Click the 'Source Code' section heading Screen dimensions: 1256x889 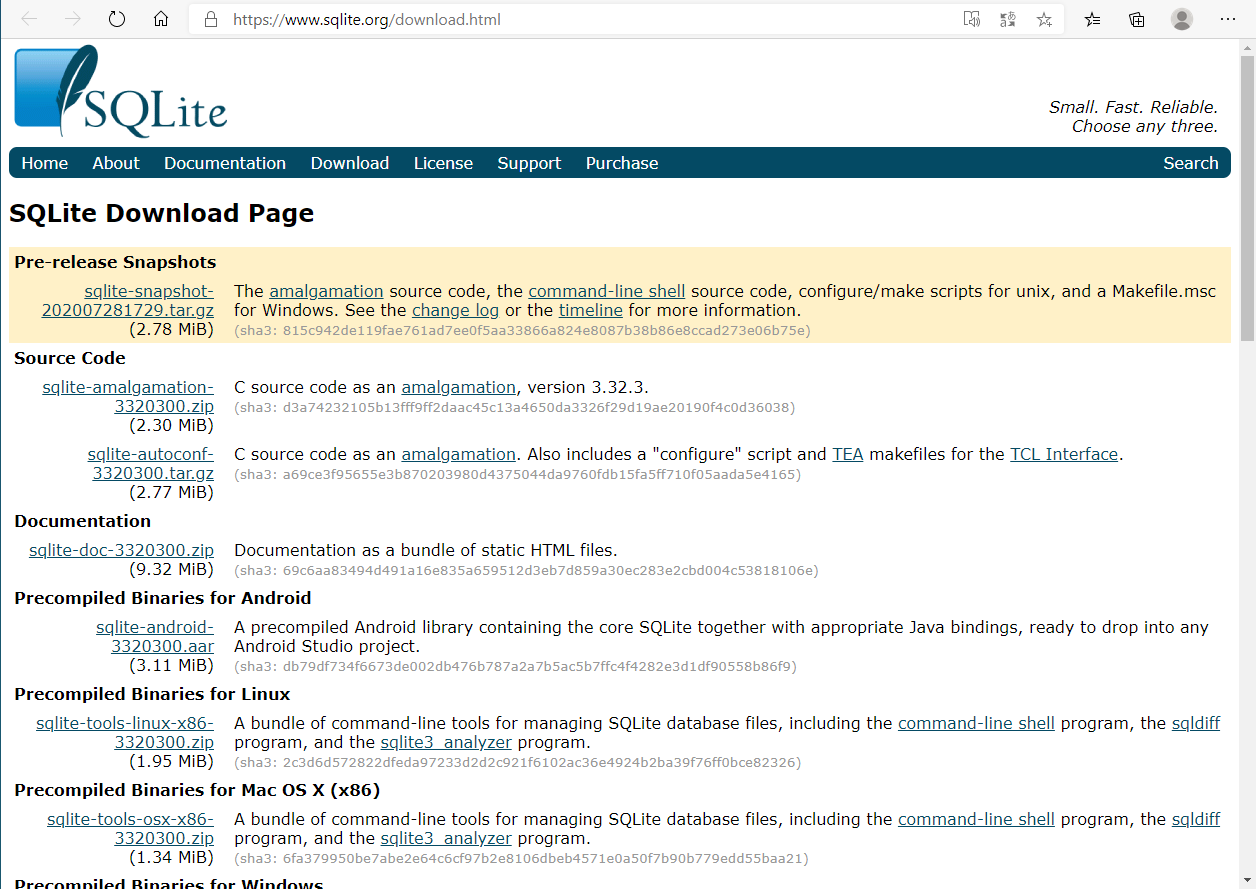(x=70, y=358)
